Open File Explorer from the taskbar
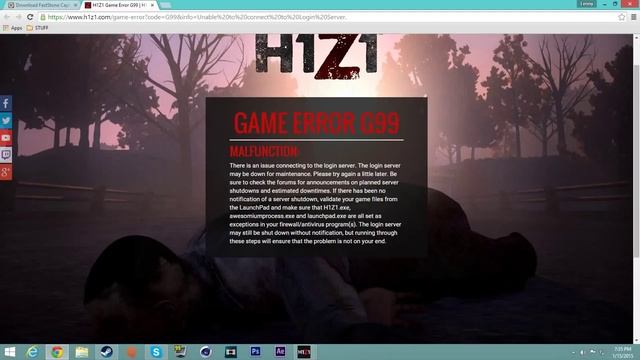The width and height of the screenshot is (640, 360). (x=82, y=352)
